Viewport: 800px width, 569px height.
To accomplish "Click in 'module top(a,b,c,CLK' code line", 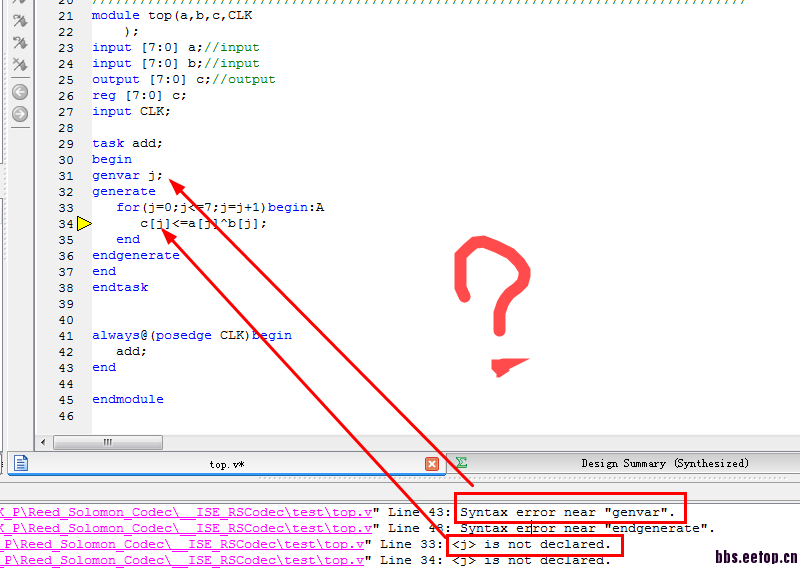I will pyautogui.click(x=172, y=16).
